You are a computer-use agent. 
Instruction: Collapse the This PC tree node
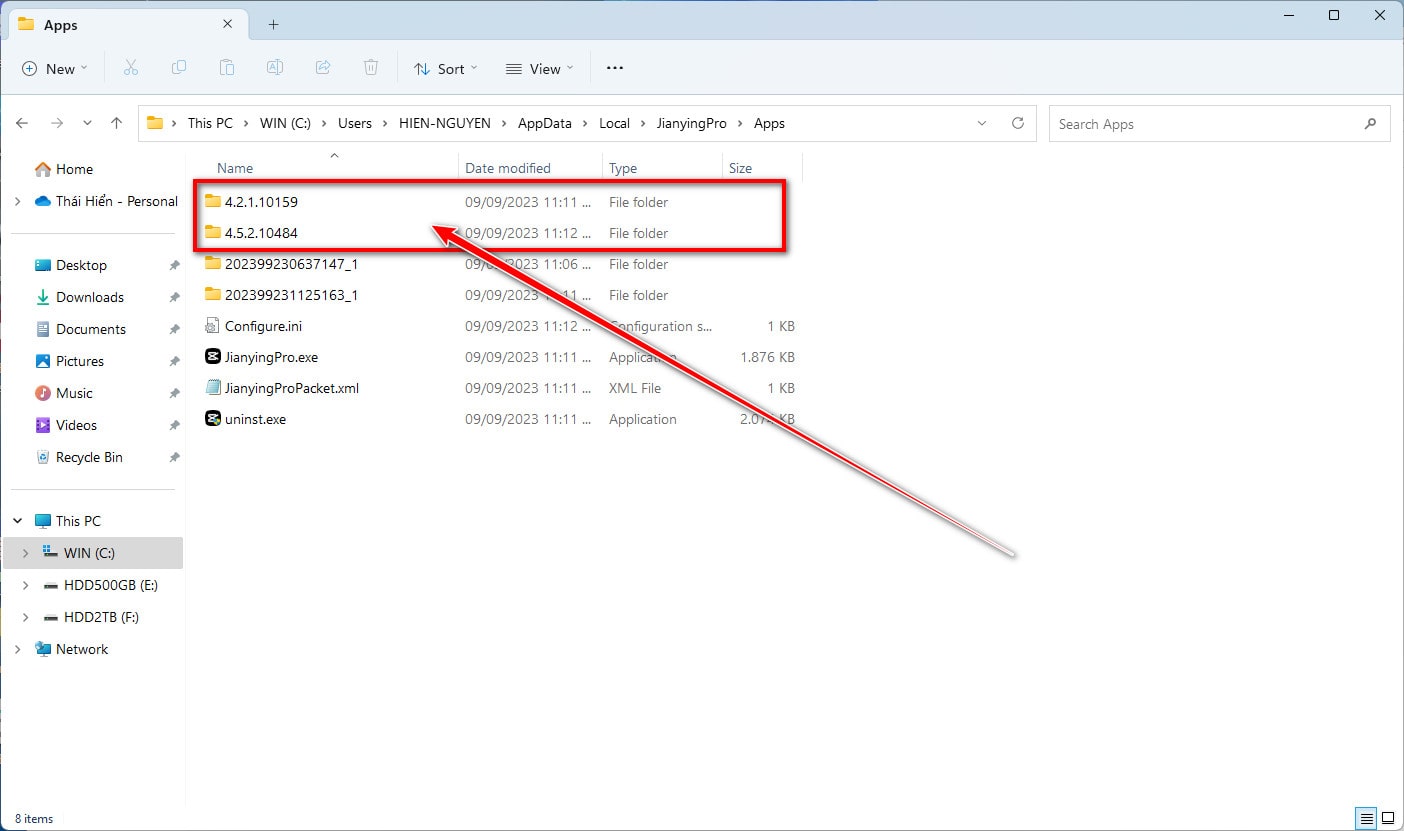click(x=17, y=521)
